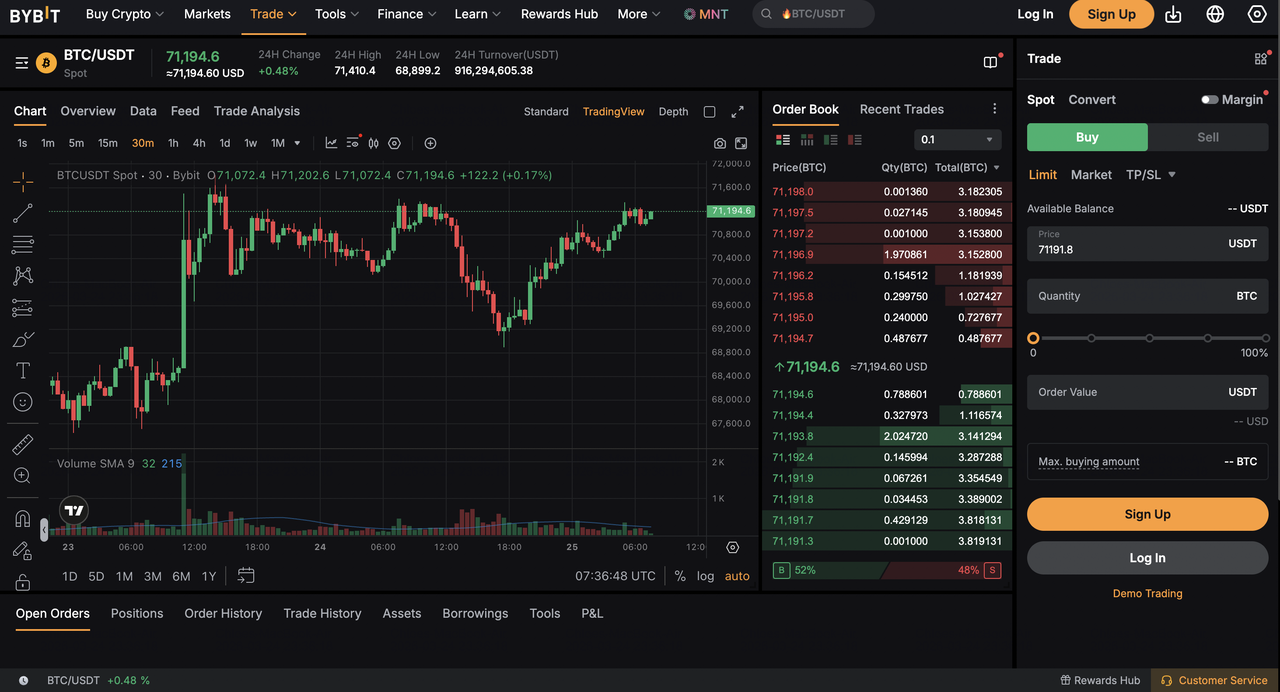Expand the TP/SL order type dropdown
Screen dimensions: 1280x692
(x=1151, y=175)
